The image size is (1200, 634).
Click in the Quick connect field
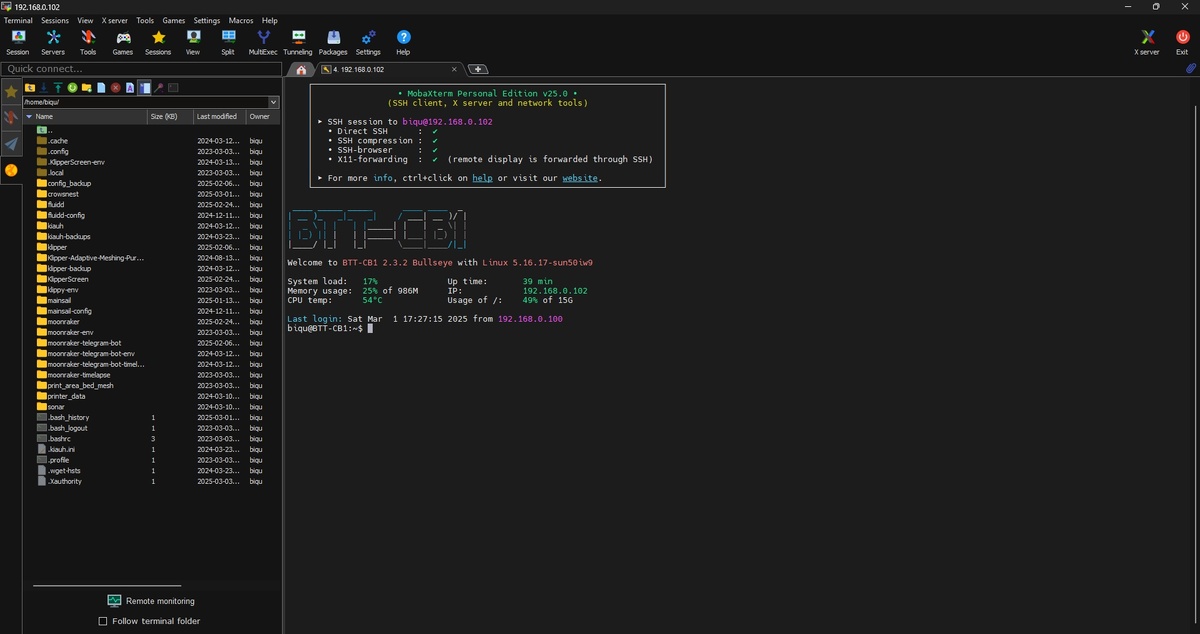(140, 69)
